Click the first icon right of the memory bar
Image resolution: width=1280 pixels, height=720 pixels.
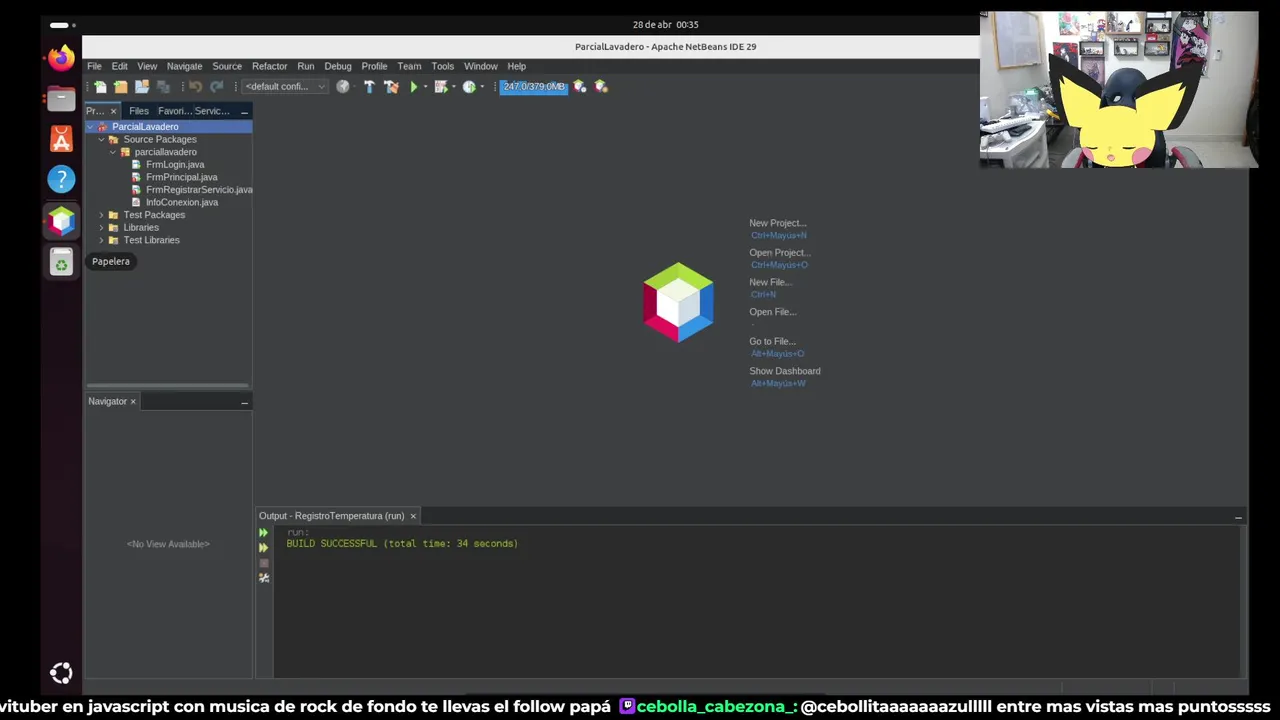click(x=580, y=87)
